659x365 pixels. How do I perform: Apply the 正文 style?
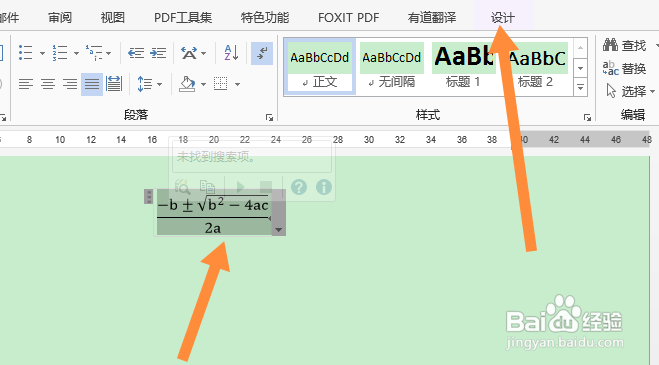[320, 66]
